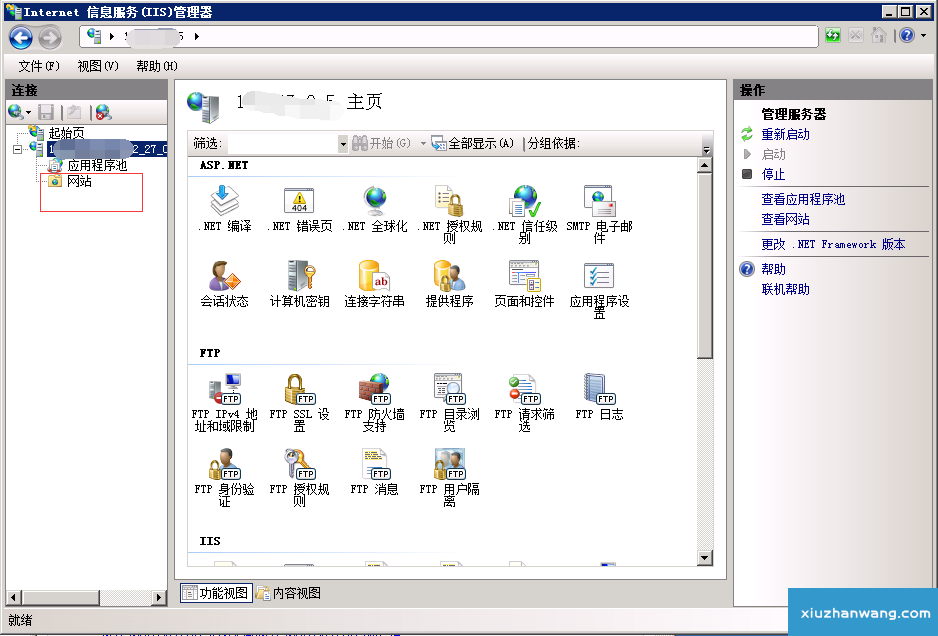Image resolution: width=938 pixels, height=636 pixels.
Task: Open the .NET 全球化 feature
Action: [374, 208]
